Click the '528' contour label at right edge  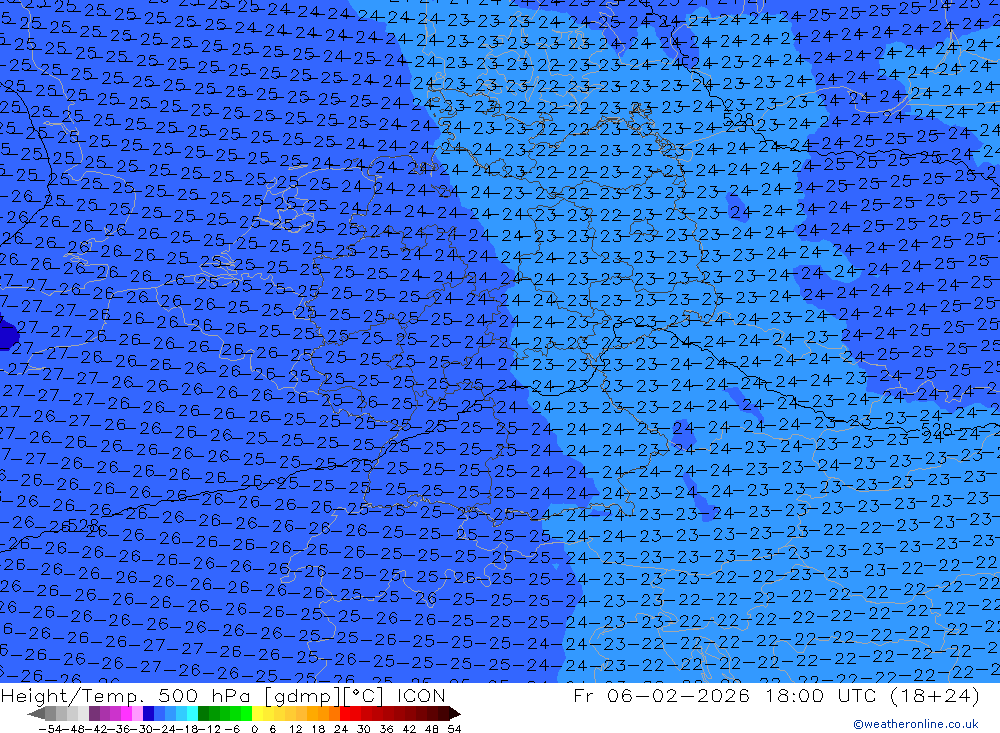coord(936,429)
